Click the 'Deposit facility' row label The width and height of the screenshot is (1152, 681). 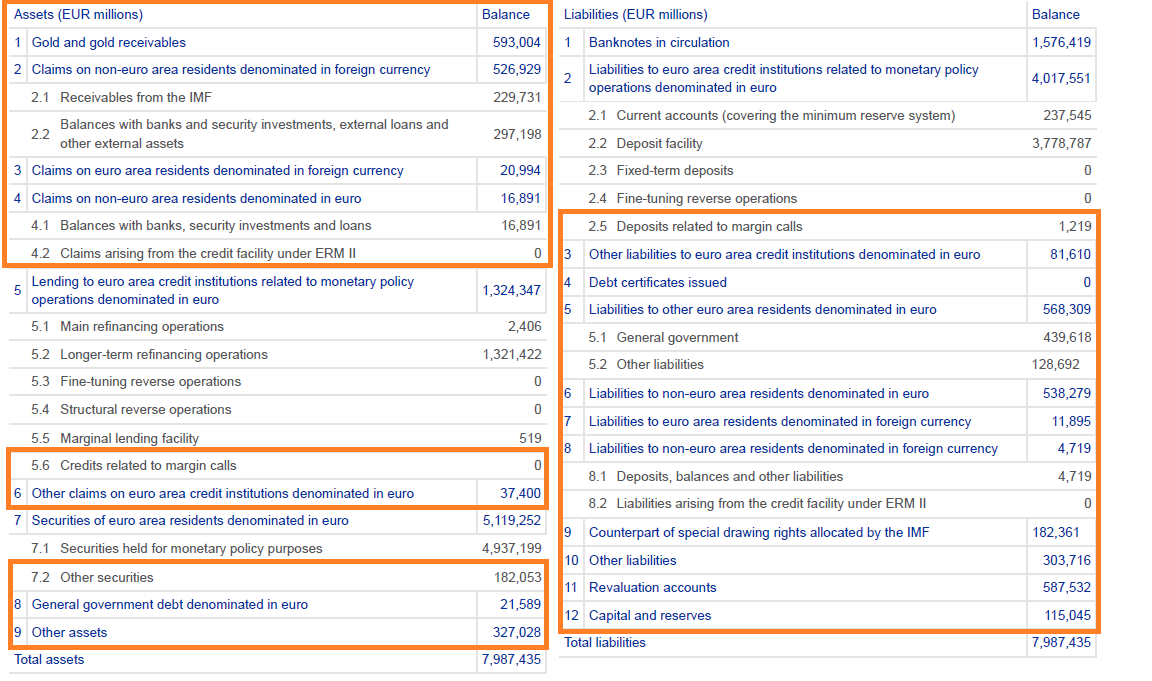pos(659,143)
